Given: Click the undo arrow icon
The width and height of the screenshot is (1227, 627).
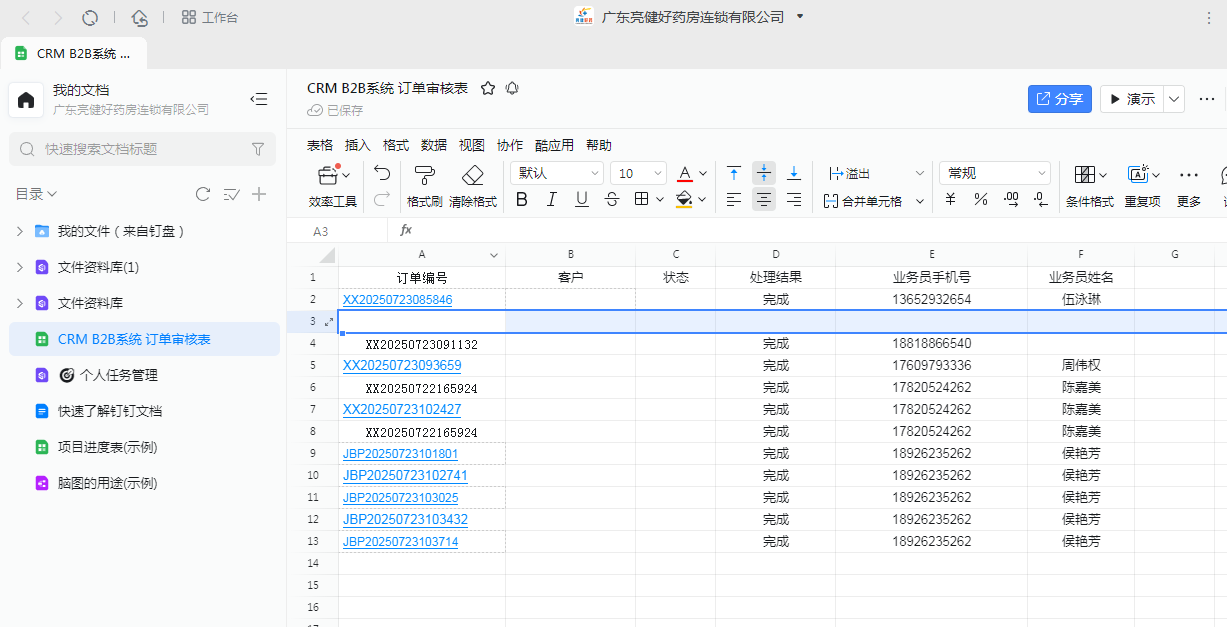Looking at the screenshot, I should coord(381,173).
